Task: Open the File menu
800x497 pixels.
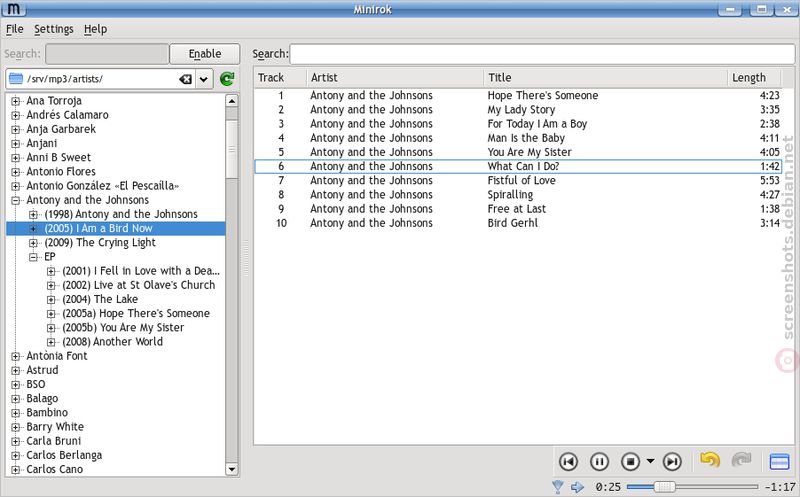Action: [14, 29]
